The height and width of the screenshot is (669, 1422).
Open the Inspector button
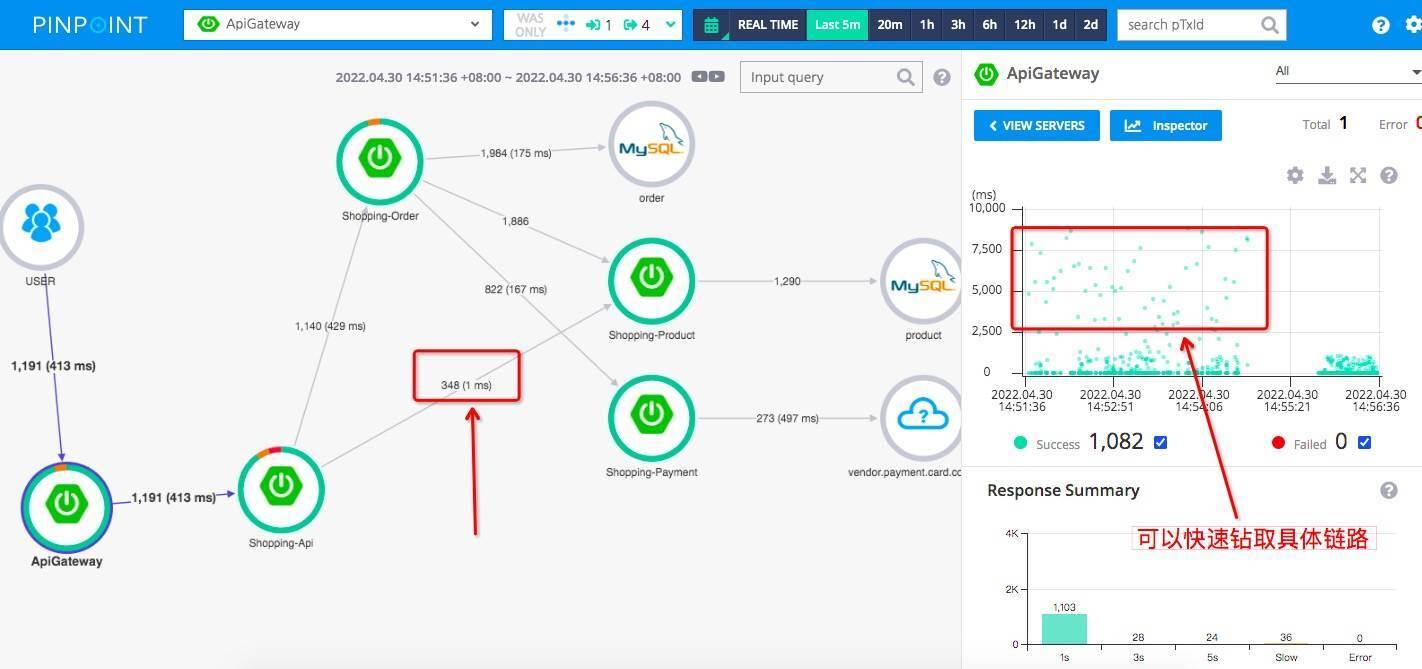tap(1166, 126)
